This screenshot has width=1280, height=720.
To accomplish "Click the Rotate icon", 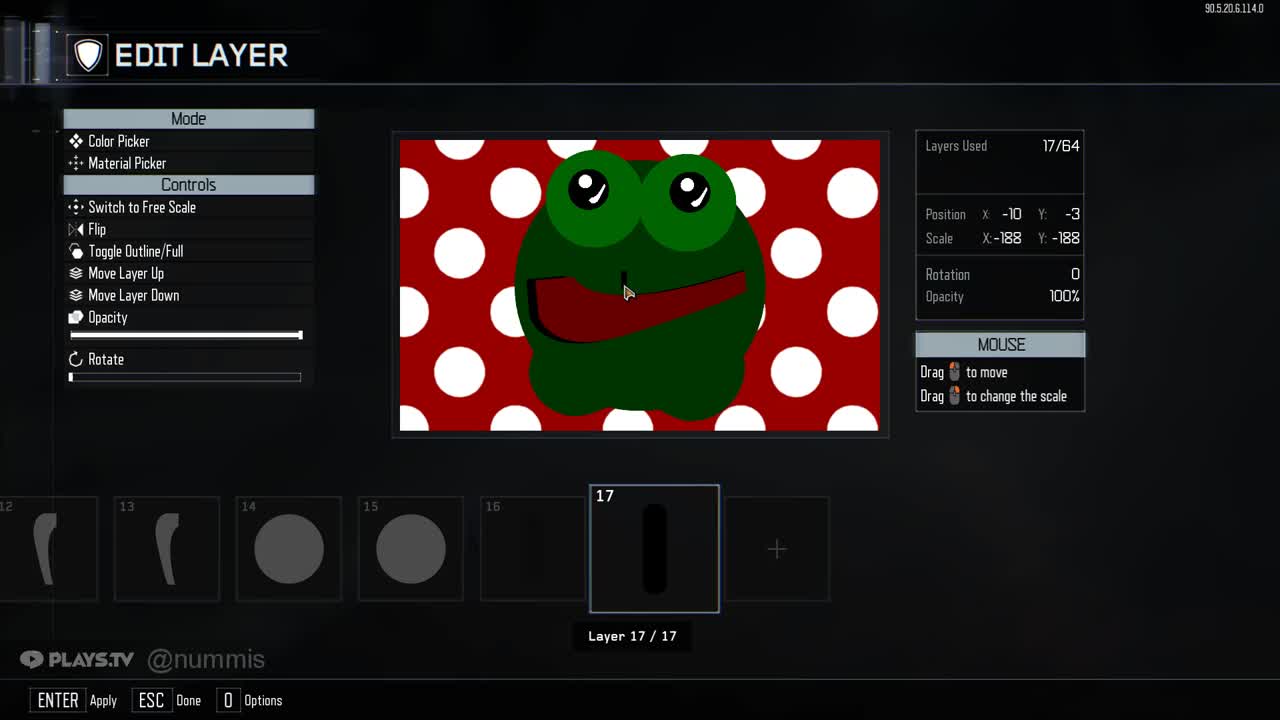I will click(76, 359).
